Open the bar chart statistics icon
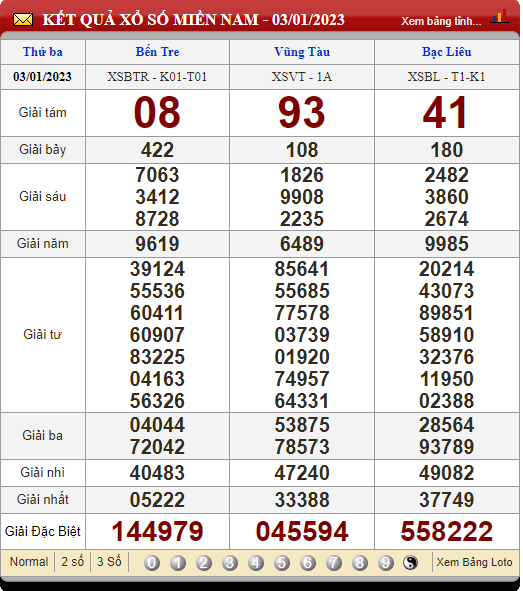Viewport: 523px width, 591px height. pos(499,17)
